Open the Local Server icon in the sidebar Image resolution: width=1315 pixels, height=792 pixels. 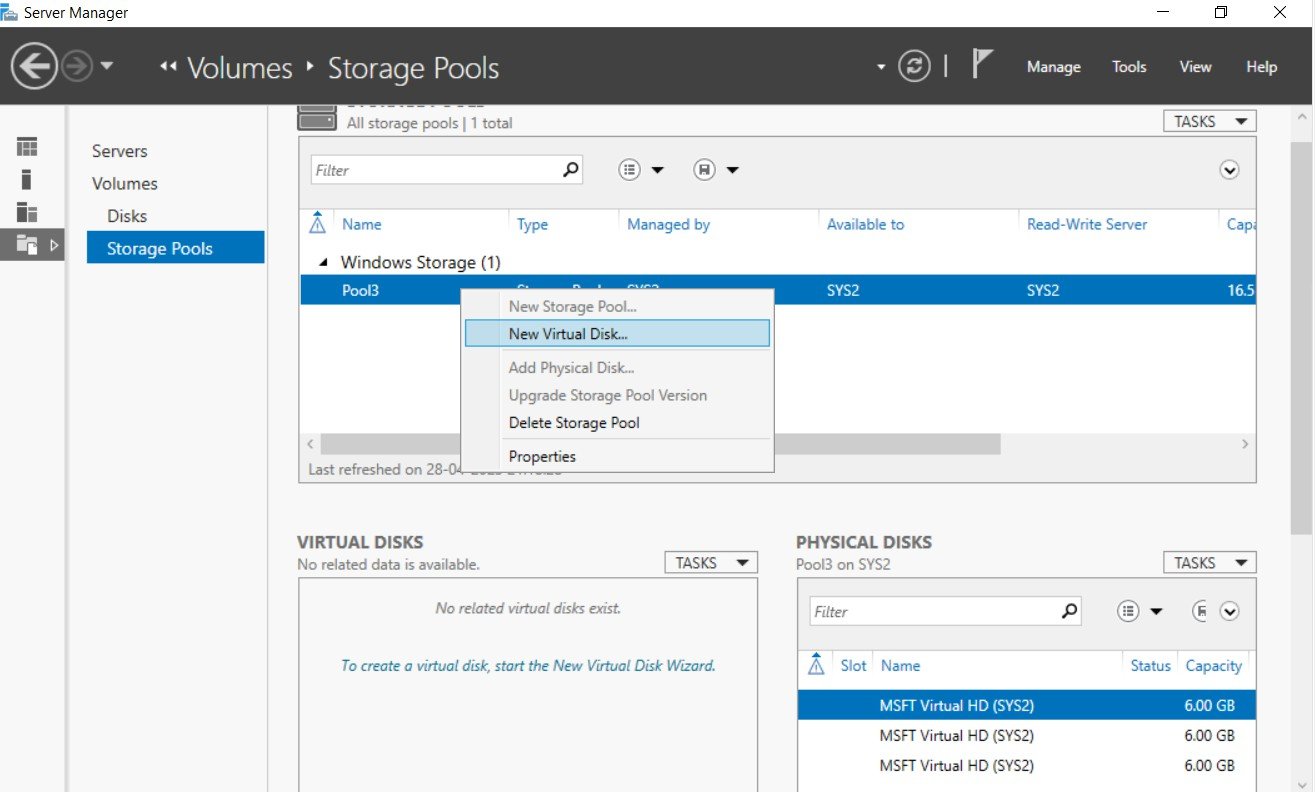27,180
